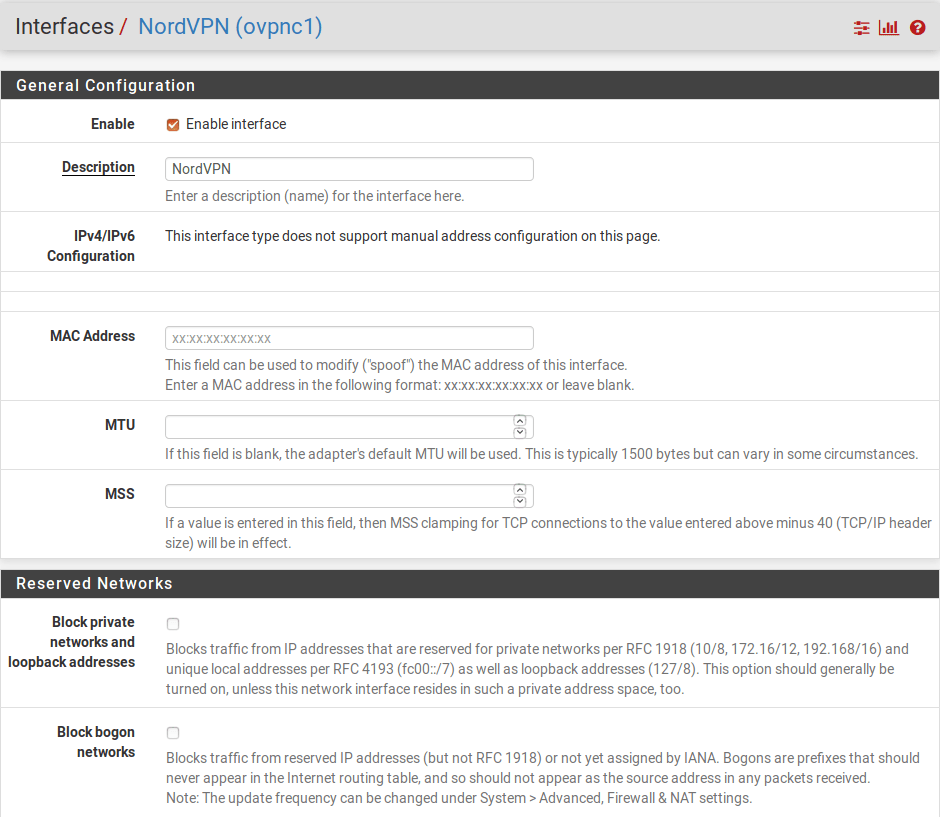Increase MSS value with up arrow
940x817 pixels.
tap(519, 491)
